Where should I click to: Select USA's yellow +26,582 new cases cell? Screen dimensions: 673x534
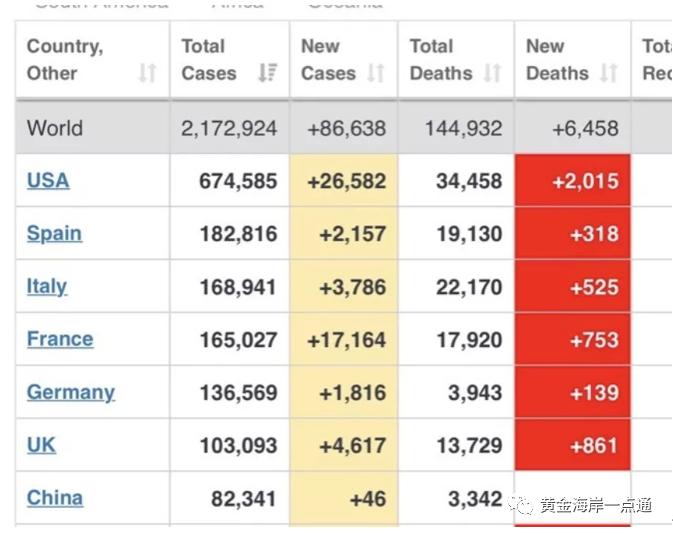tap(344, 181)
